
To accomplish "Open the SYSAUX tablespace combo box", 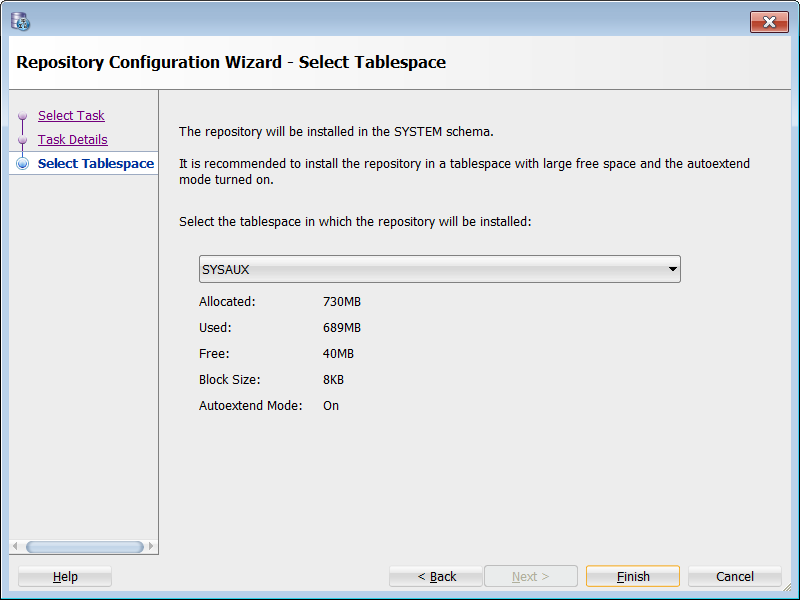I will [x=430, y=270].
